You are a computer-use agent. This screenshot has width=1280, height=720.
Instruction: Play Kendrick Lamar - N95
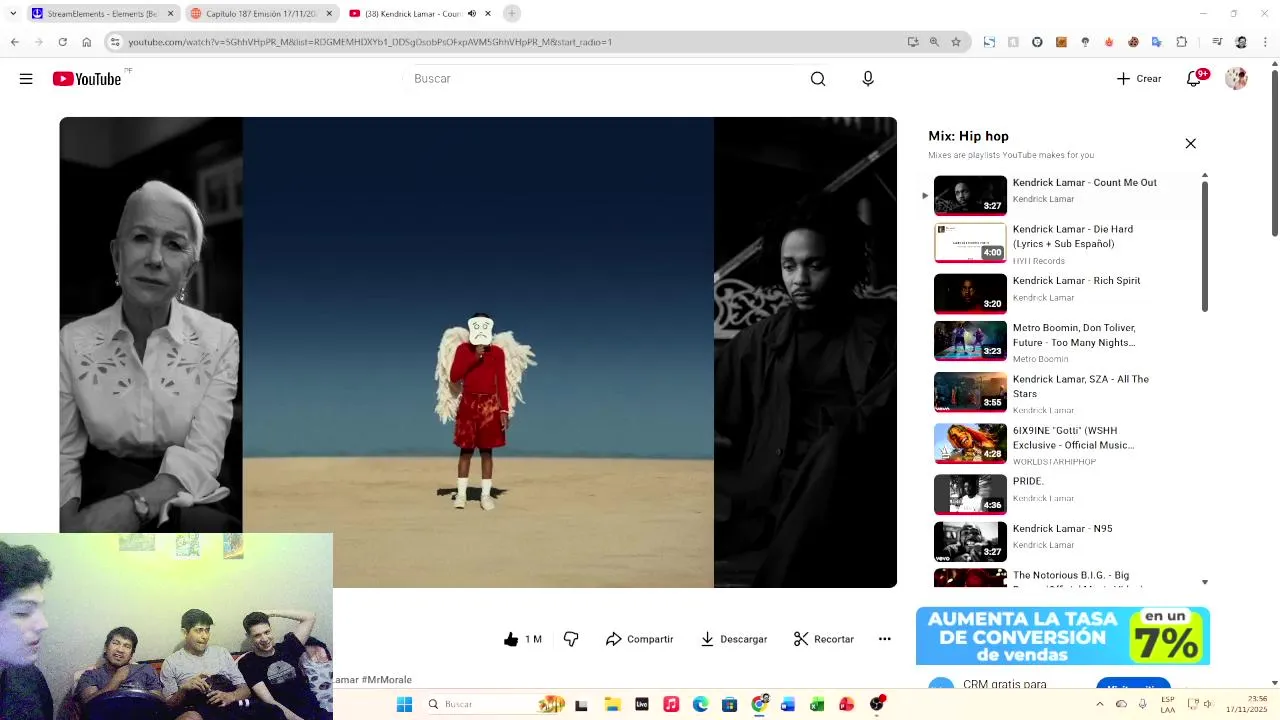coord(1060,541)
